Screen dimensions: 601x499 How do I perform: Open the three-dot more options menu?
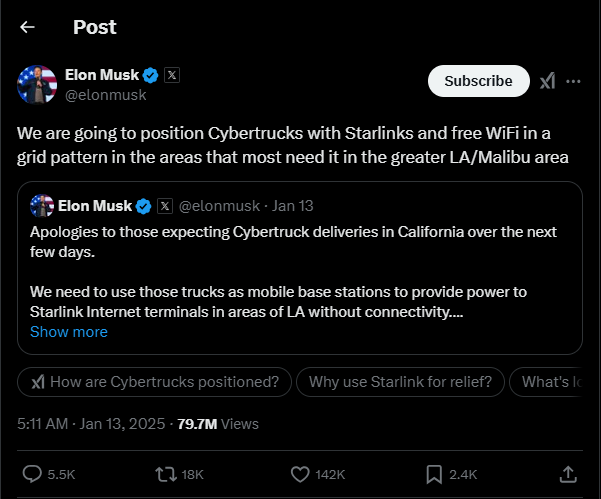point(573,81)
